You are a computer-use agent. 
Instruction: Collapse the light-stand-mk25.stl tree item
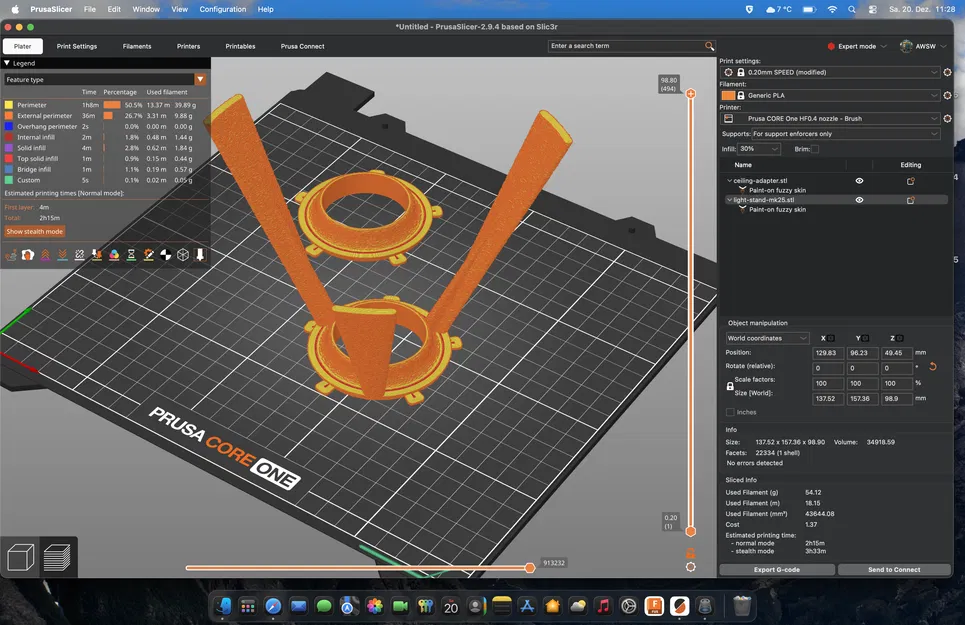(x=730, y=198)
